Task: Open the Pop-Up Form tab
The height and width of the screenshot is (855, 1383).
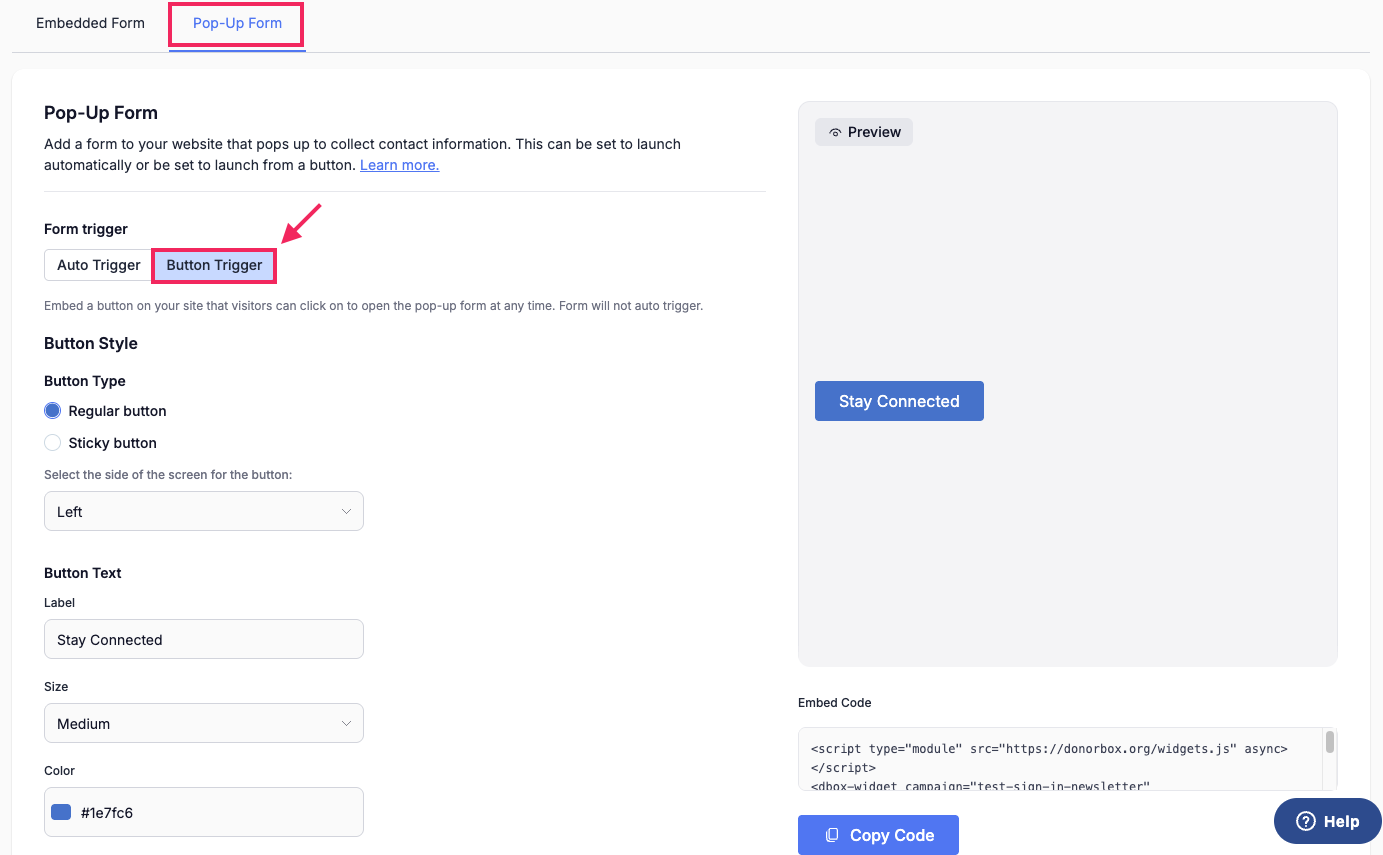Action: click(237, 23)
